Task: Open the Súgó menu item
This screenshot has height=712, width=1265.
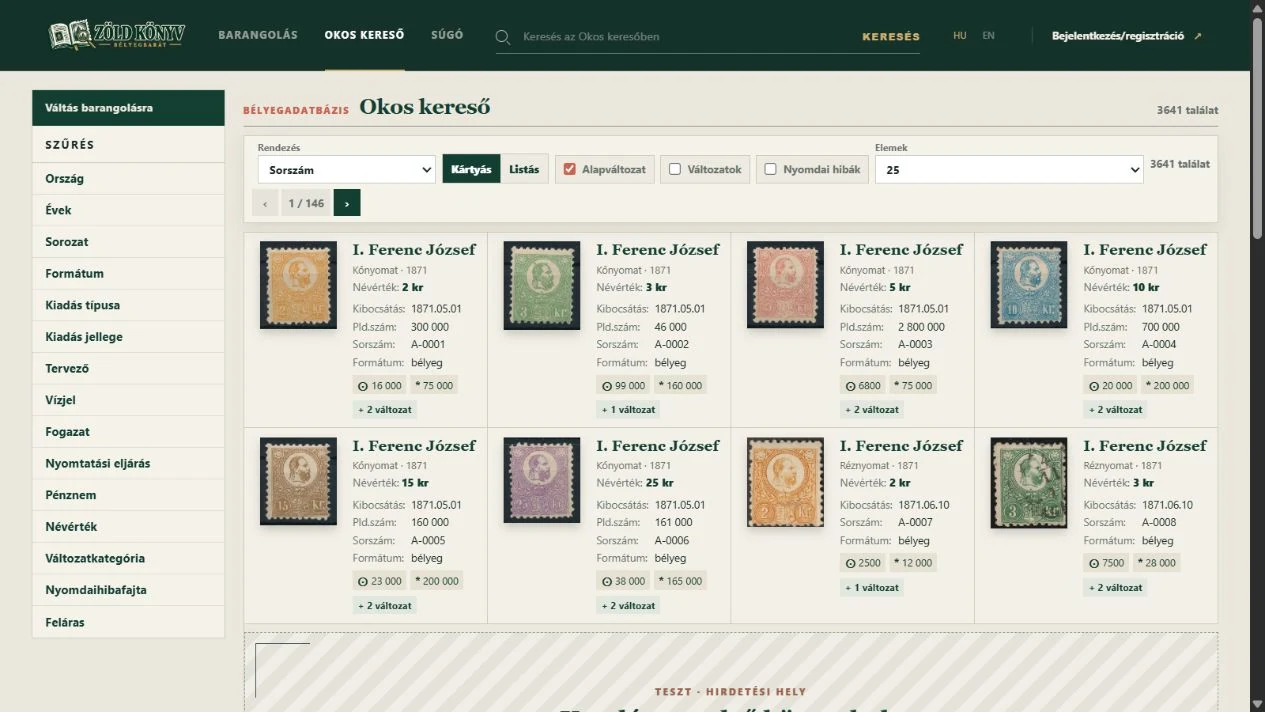Action: 447,35
